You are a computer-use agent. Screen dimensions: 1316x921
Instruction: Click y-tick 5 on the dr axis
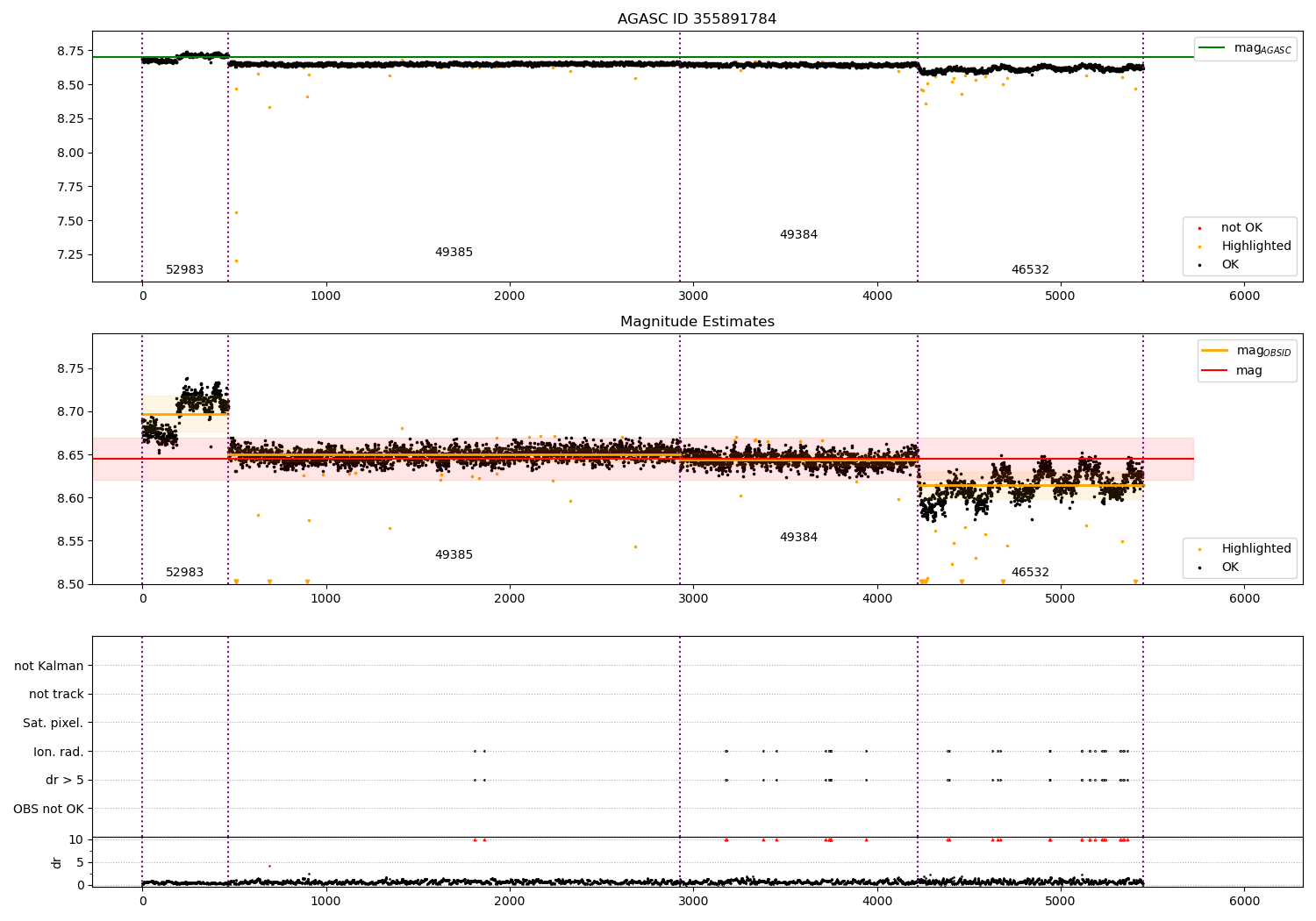[80, 863]
